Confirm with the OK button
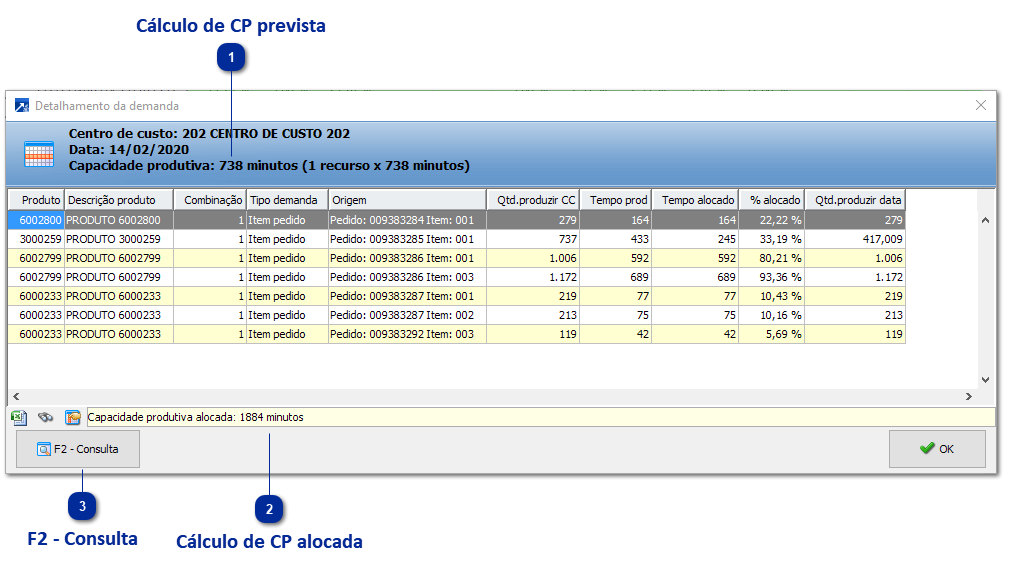Screen dimensions: 1020x570 [937, 449]
